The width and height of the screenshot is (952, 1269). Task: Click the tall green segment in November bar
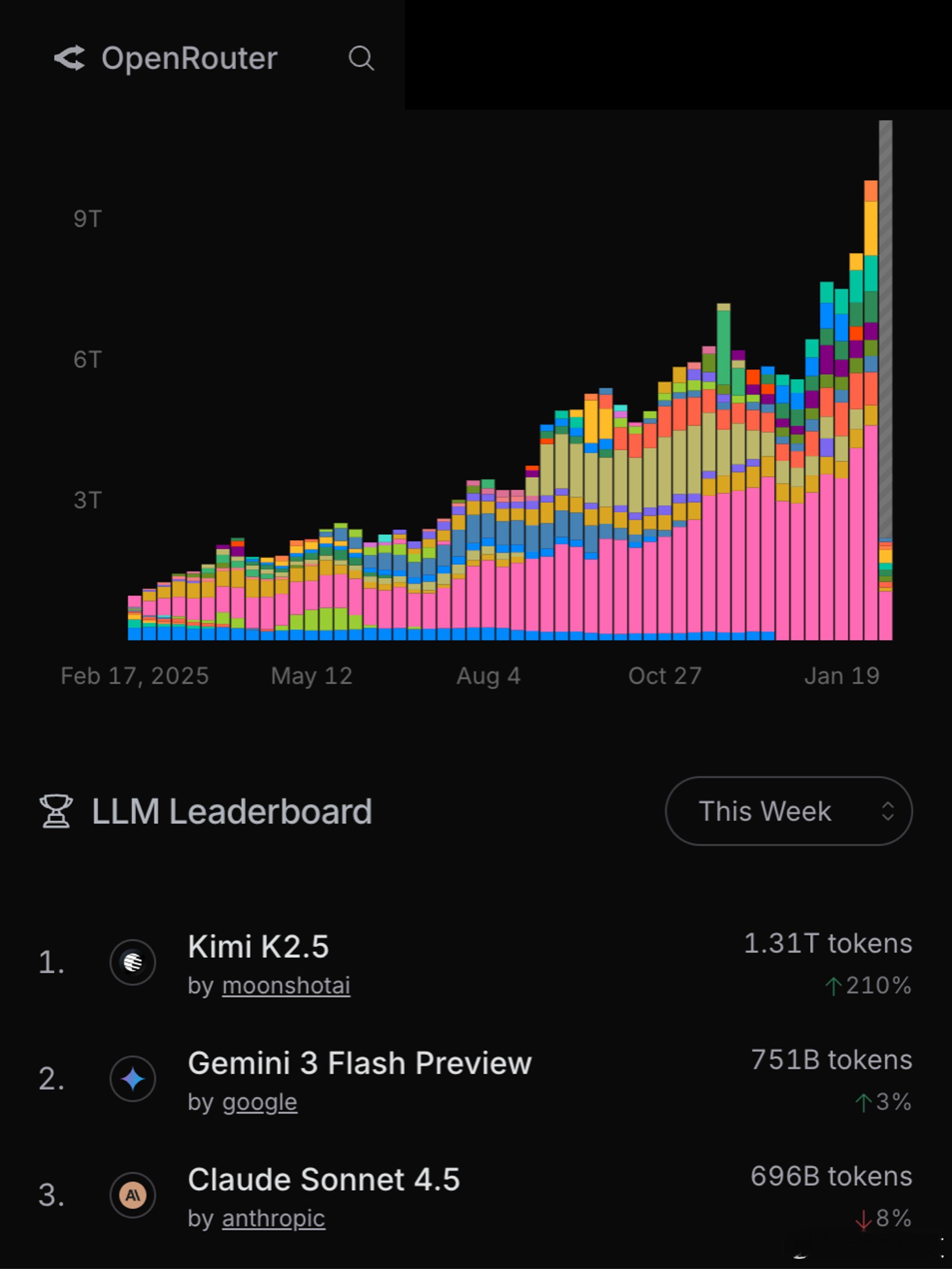tap(724, 348)
